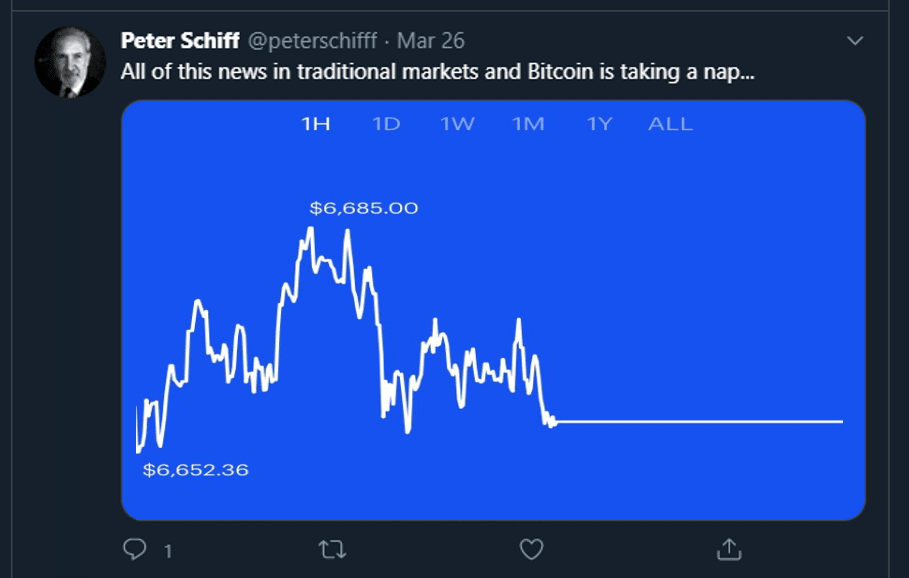Show ALL time price history
The height and width of the screenshot is (578, 909).
tap(670, 124)
